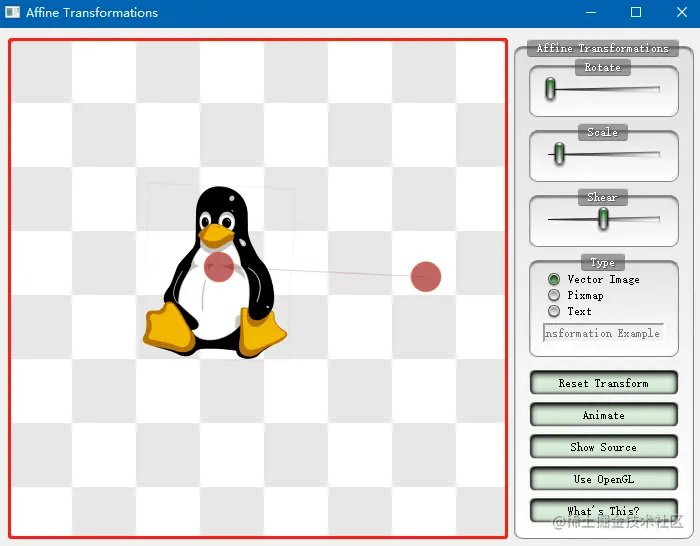Click the Shear slider handle
Screen dimensions: 700x546
[x=603, y=219]
